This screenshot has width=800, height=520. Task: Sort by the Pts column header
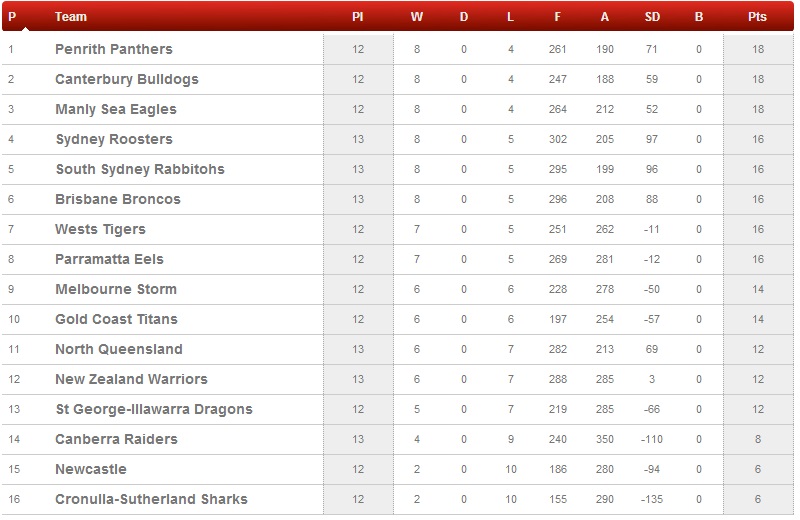point(757,17)
